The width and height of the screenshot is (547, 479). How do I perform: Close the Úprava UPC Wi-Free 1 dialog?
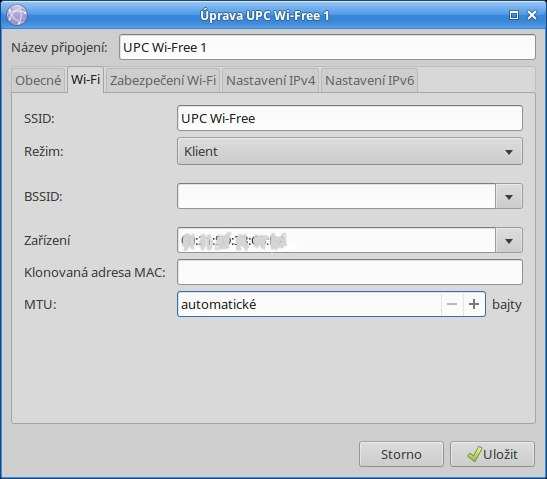[x=532, y=15]
